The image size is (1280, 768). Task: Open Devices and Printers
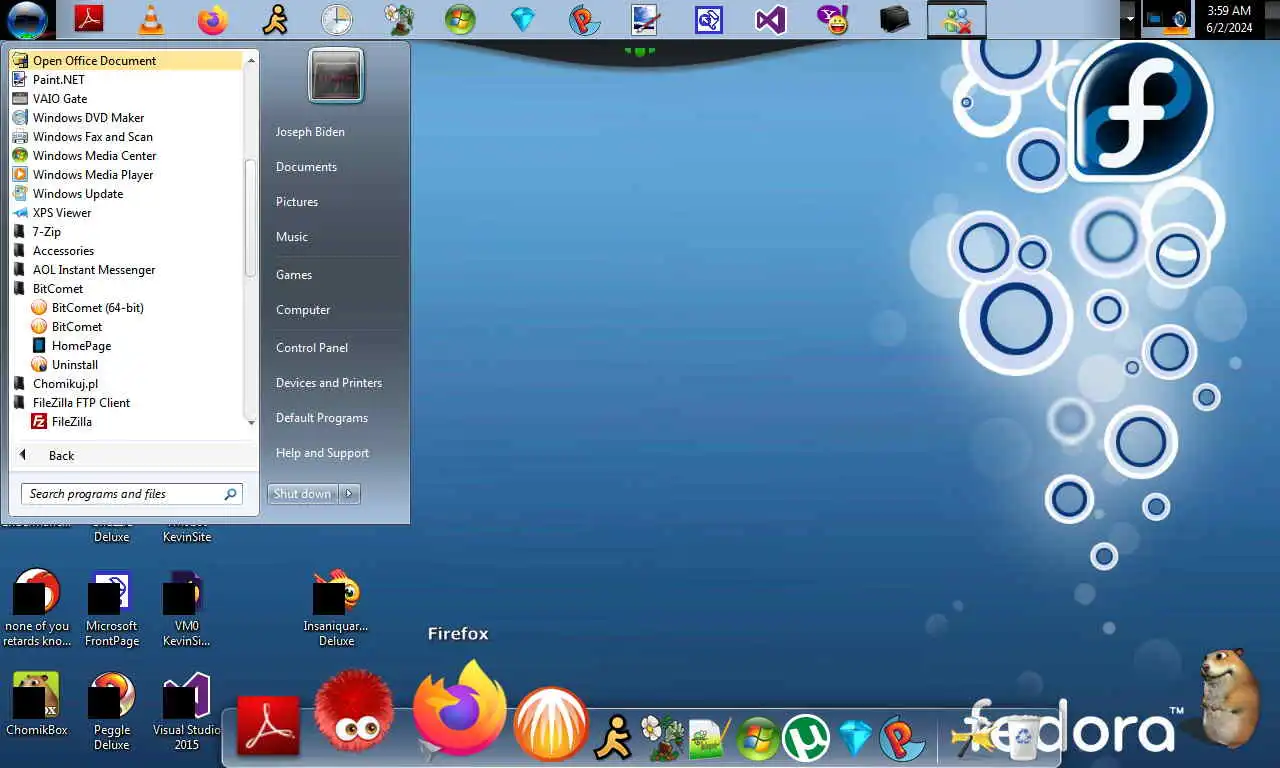click(x=329, y=382)
